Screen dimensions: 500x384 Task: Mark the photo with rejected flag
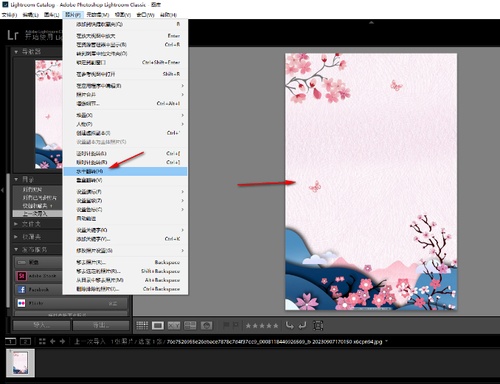click(236, 325)
